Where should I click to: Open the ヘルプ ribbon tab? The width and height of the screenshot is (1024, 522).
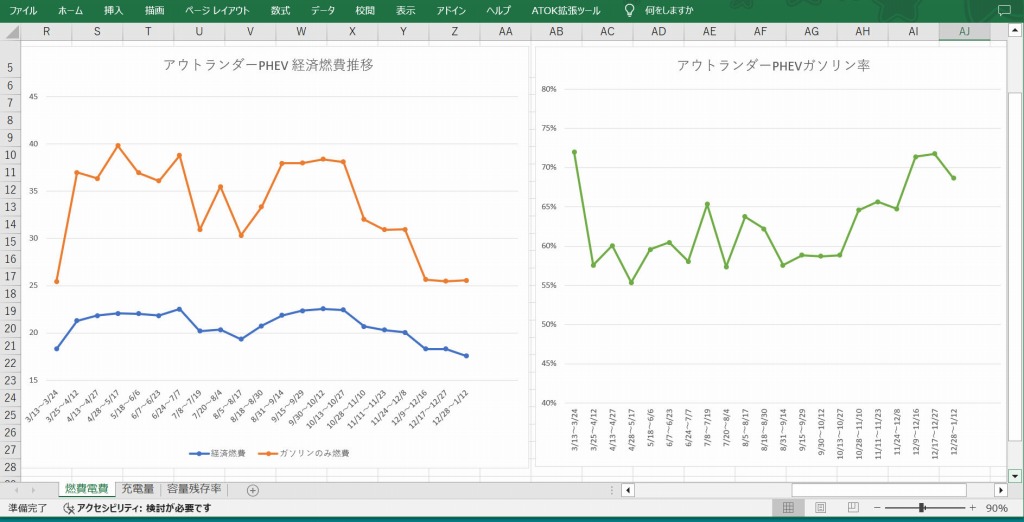pyautogui.click(x=498, y=10)
